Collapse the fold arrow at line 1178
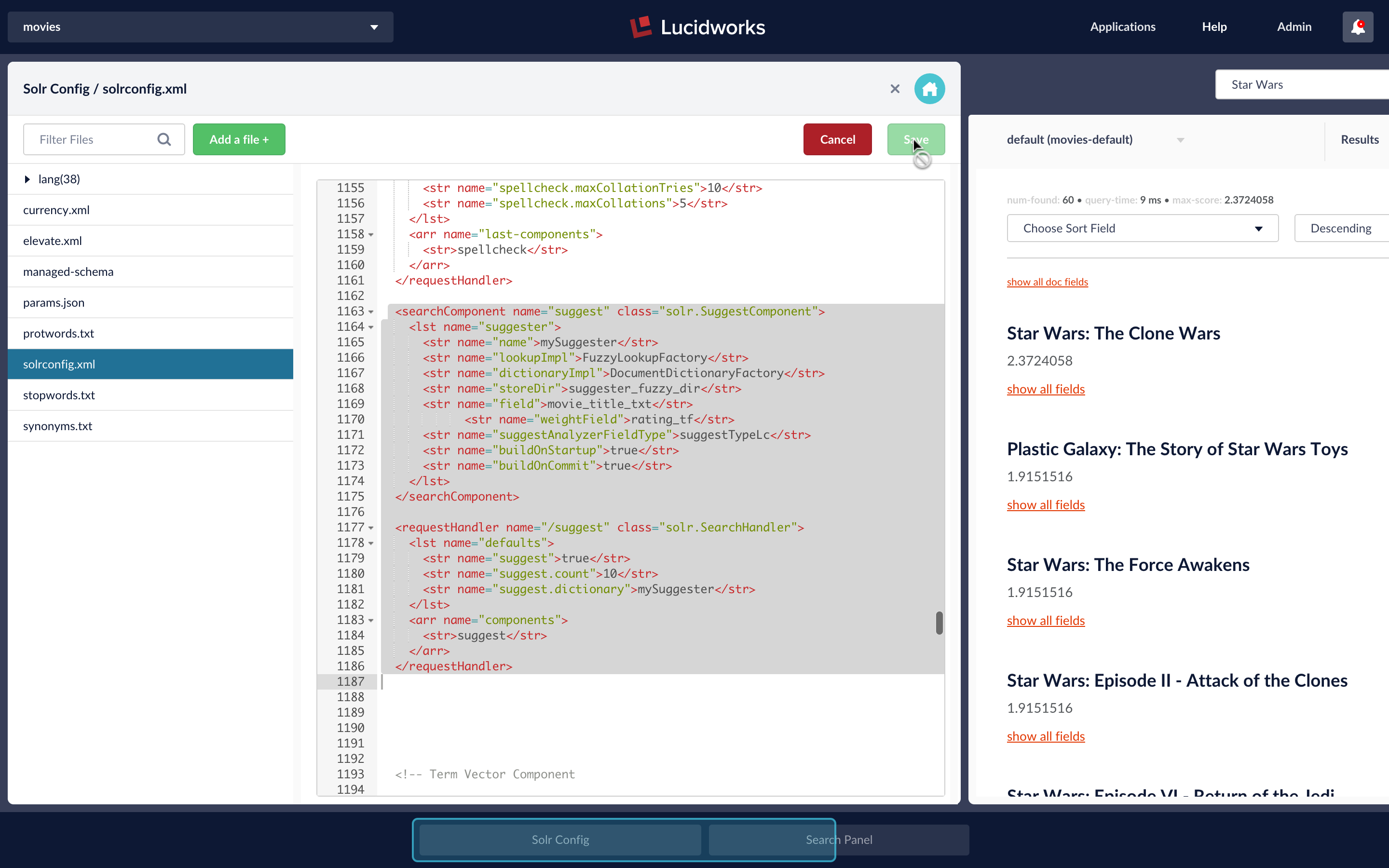Viewport: 1389px width, 868px height. click(x=371, y=543)
